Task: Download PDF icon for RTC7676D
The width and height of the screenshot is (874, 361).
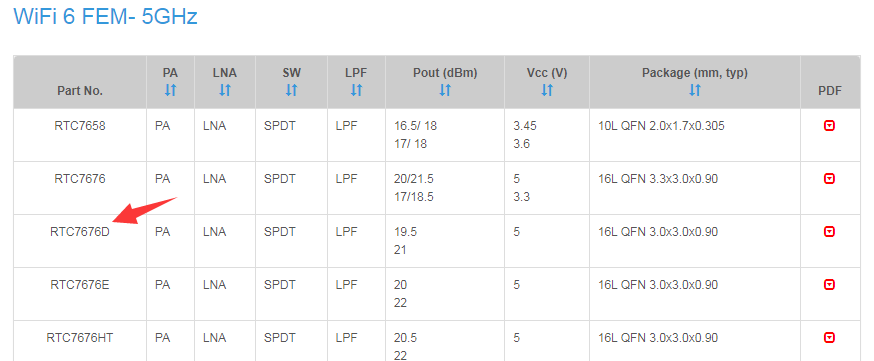Action: [829, 232]
